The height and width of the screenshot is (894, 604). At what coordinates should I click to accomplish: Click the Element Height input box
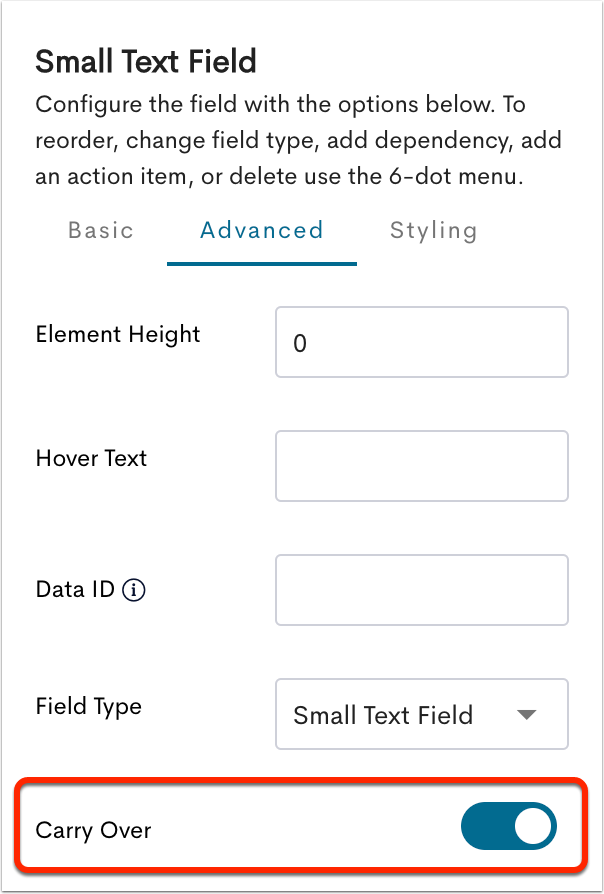[421, 342]
